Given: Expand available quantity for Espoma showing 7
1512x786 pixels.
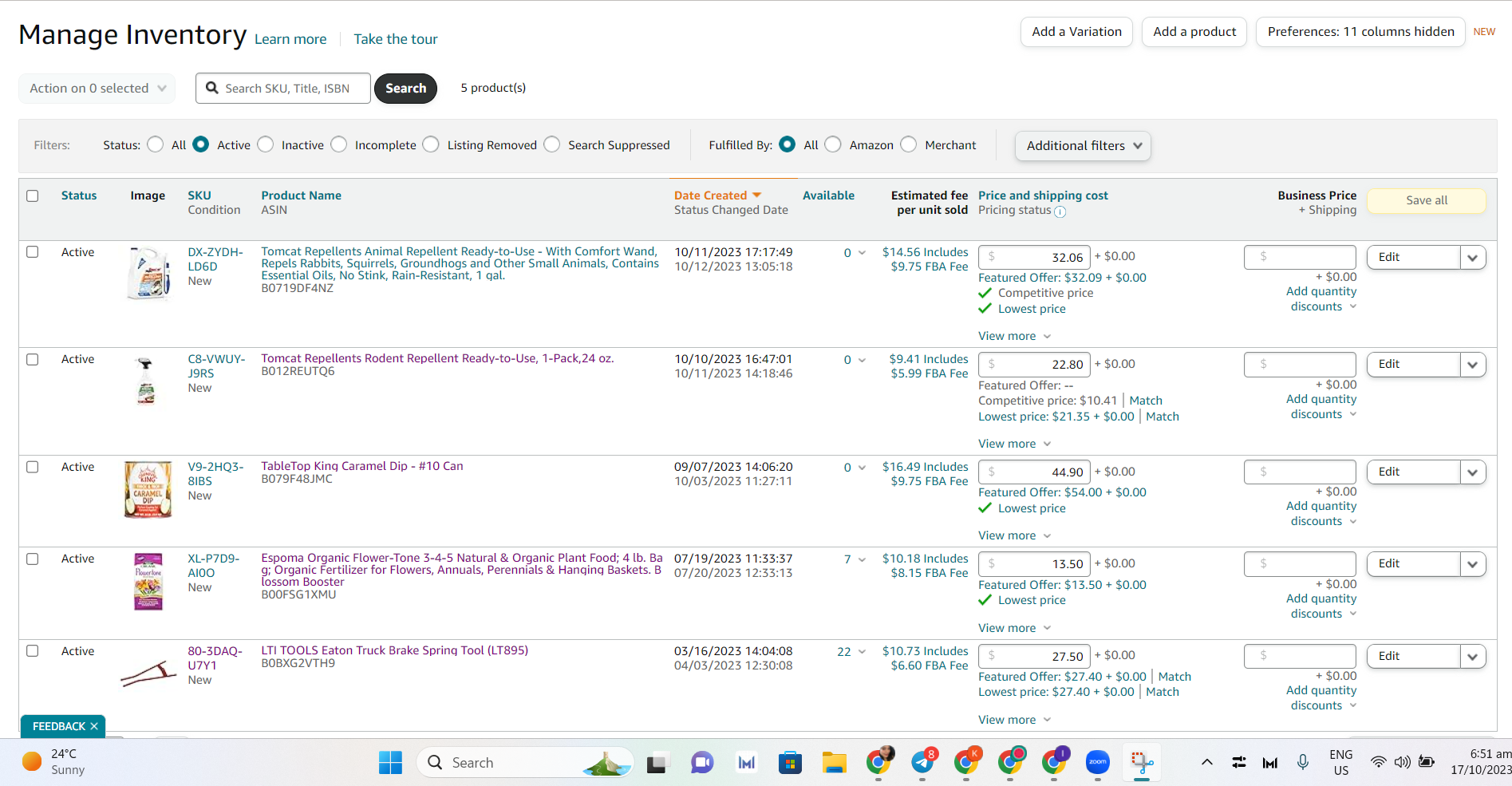Looking at the screenshot, I should tap(862, 559).
